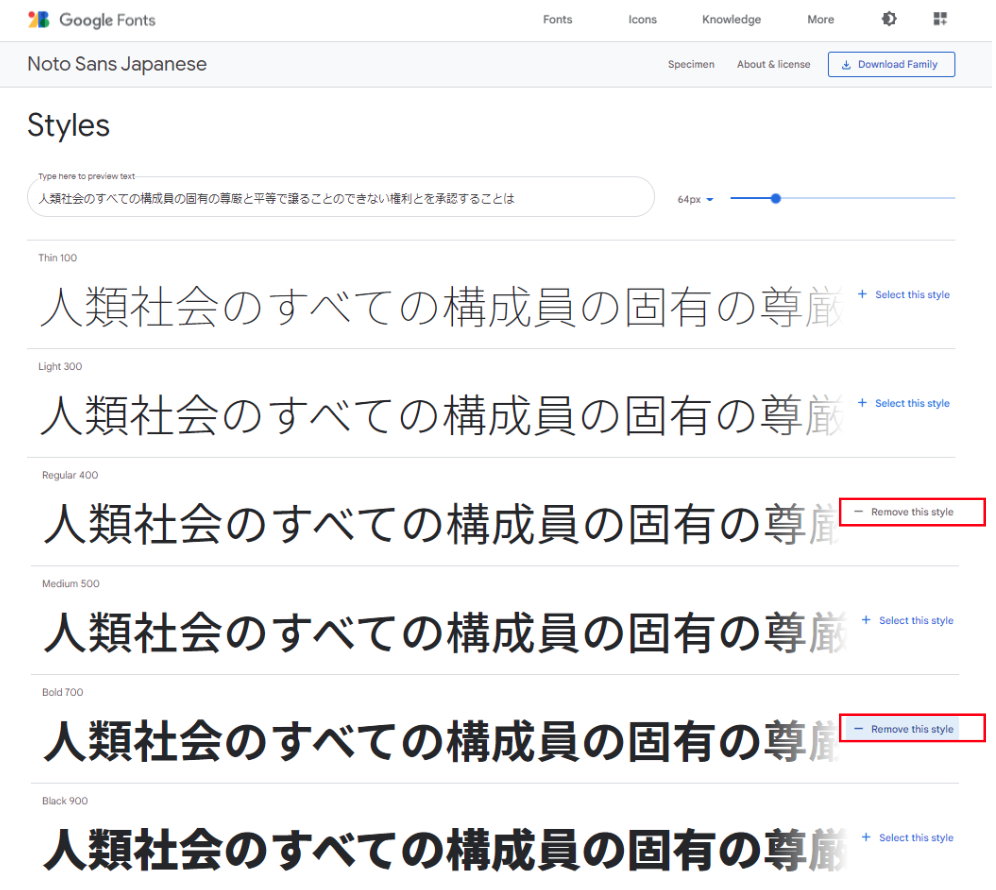Toggle the theme brightness icon

click(x=889, y=19)
